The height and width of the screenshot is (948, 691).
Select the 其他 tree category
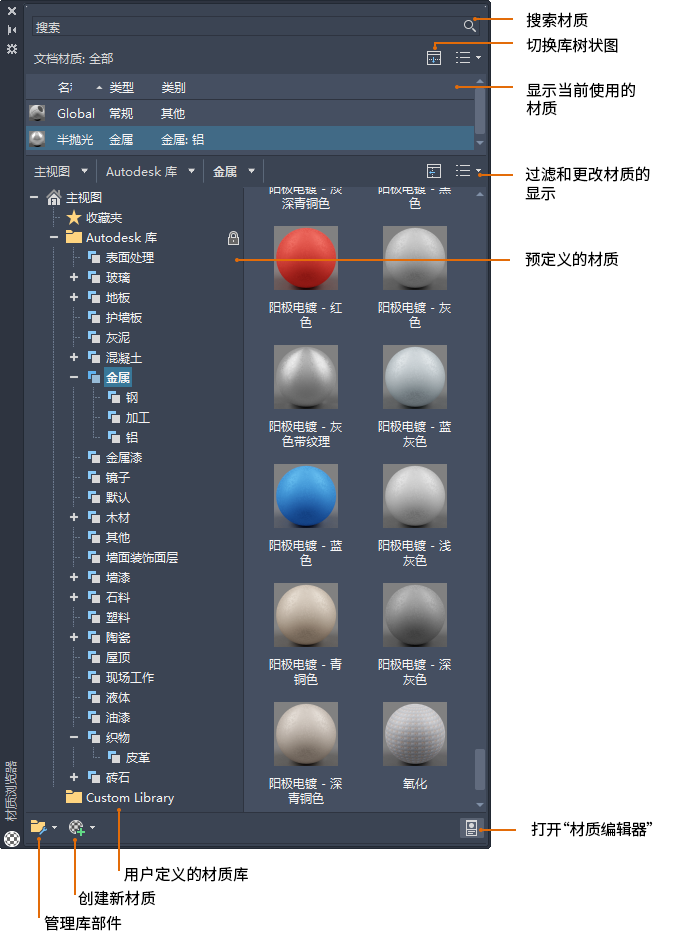coord(109,537)
